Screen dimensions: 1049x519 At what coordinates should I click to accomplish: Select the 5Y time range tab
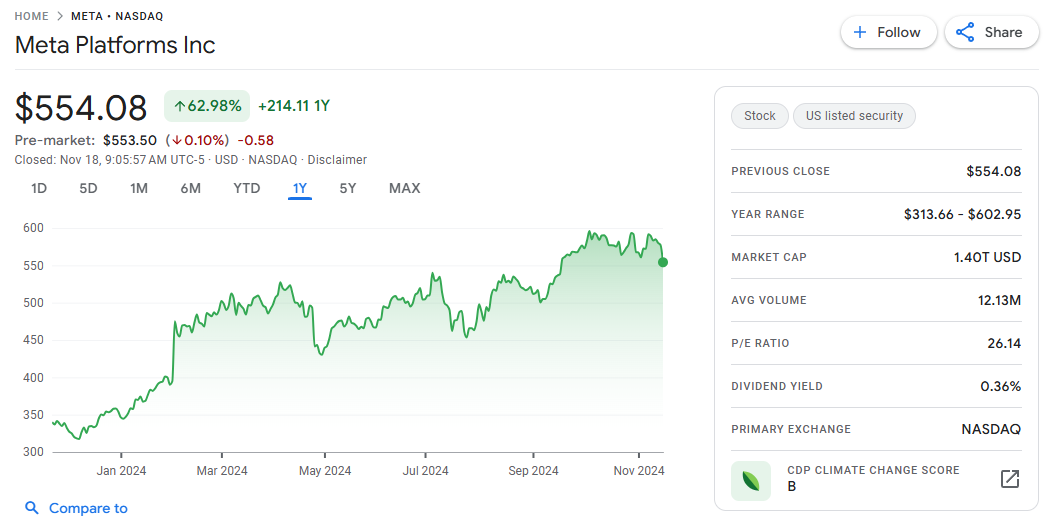point(347,188)
